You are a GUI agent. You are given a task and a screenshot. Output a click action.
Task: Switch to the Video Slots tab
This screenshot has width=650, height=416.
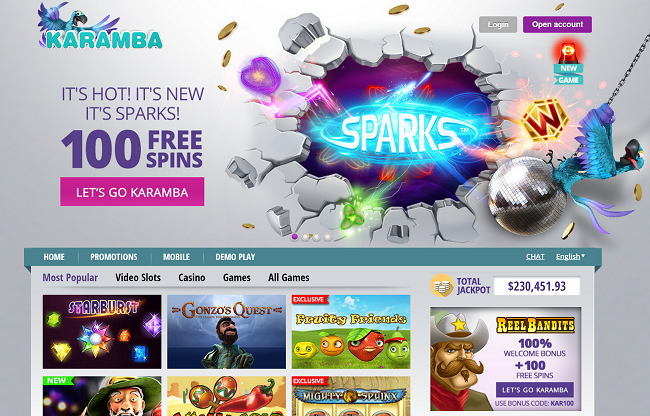(138, 278)
